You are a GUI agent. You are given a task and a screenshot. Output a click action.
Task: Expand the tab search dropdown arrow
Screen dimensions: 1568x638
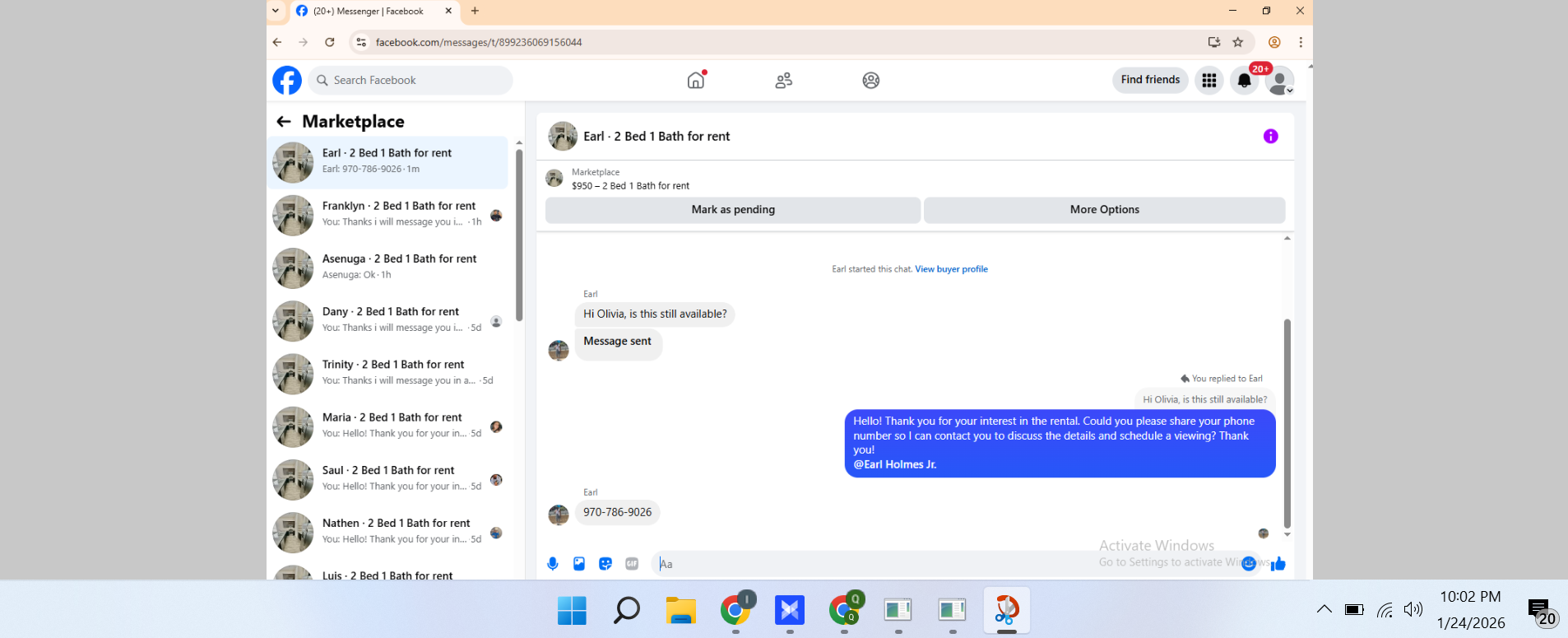276,11
